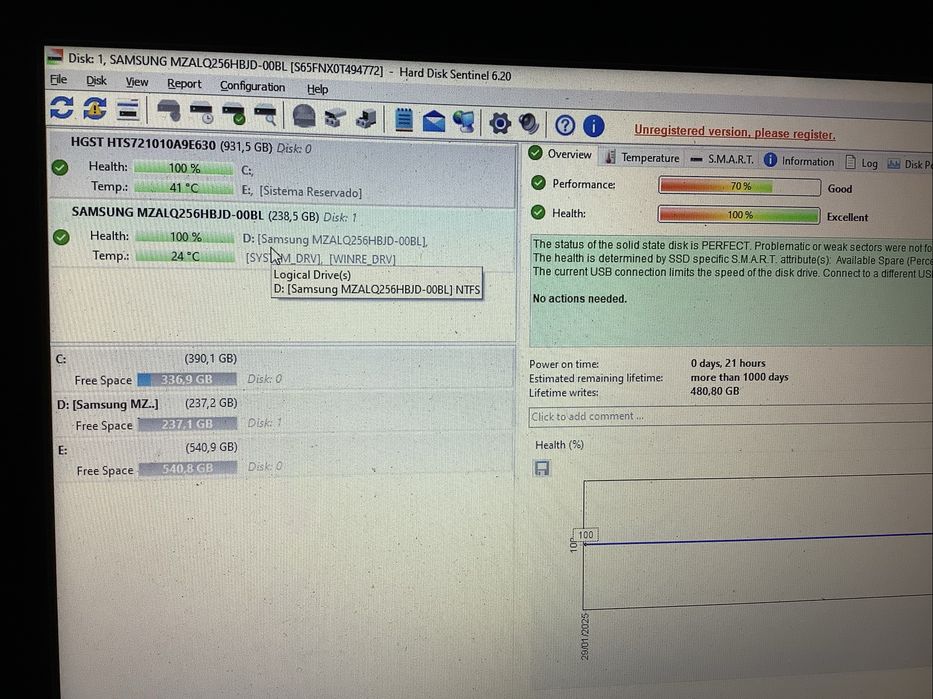Click the blue Refresh arrows toolbar icon

pyautogui.click(x=62, y=108)
